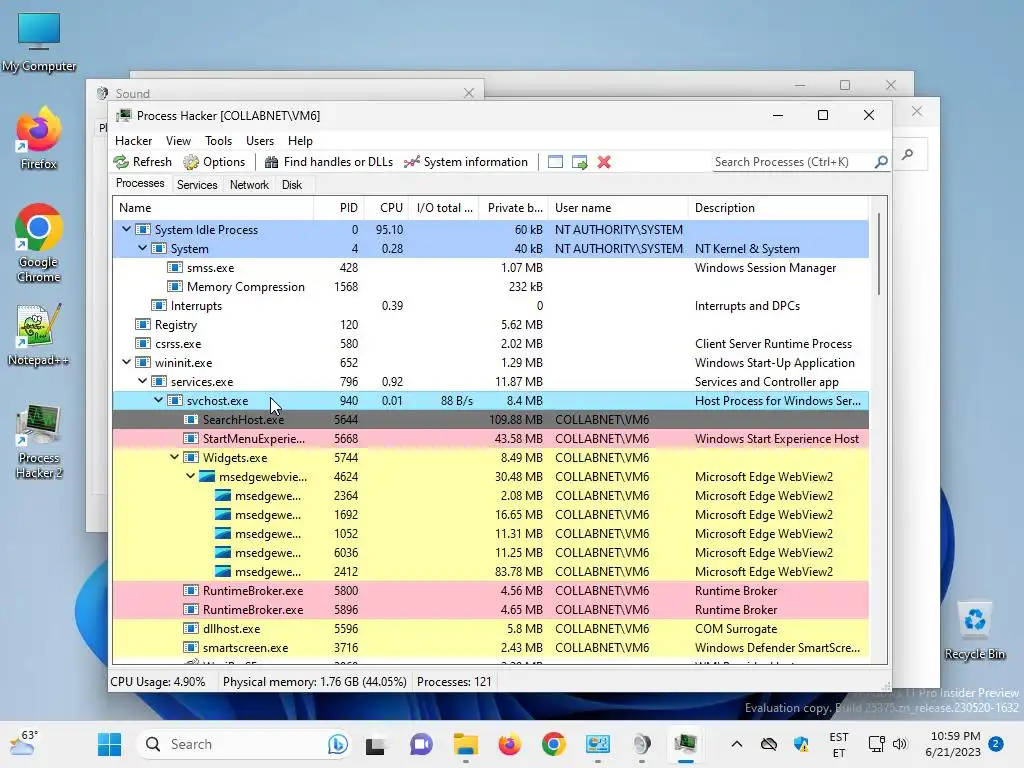Collapse the System process node
The width and height of the screenshot is (1024, 768).
tap(142, 248)
